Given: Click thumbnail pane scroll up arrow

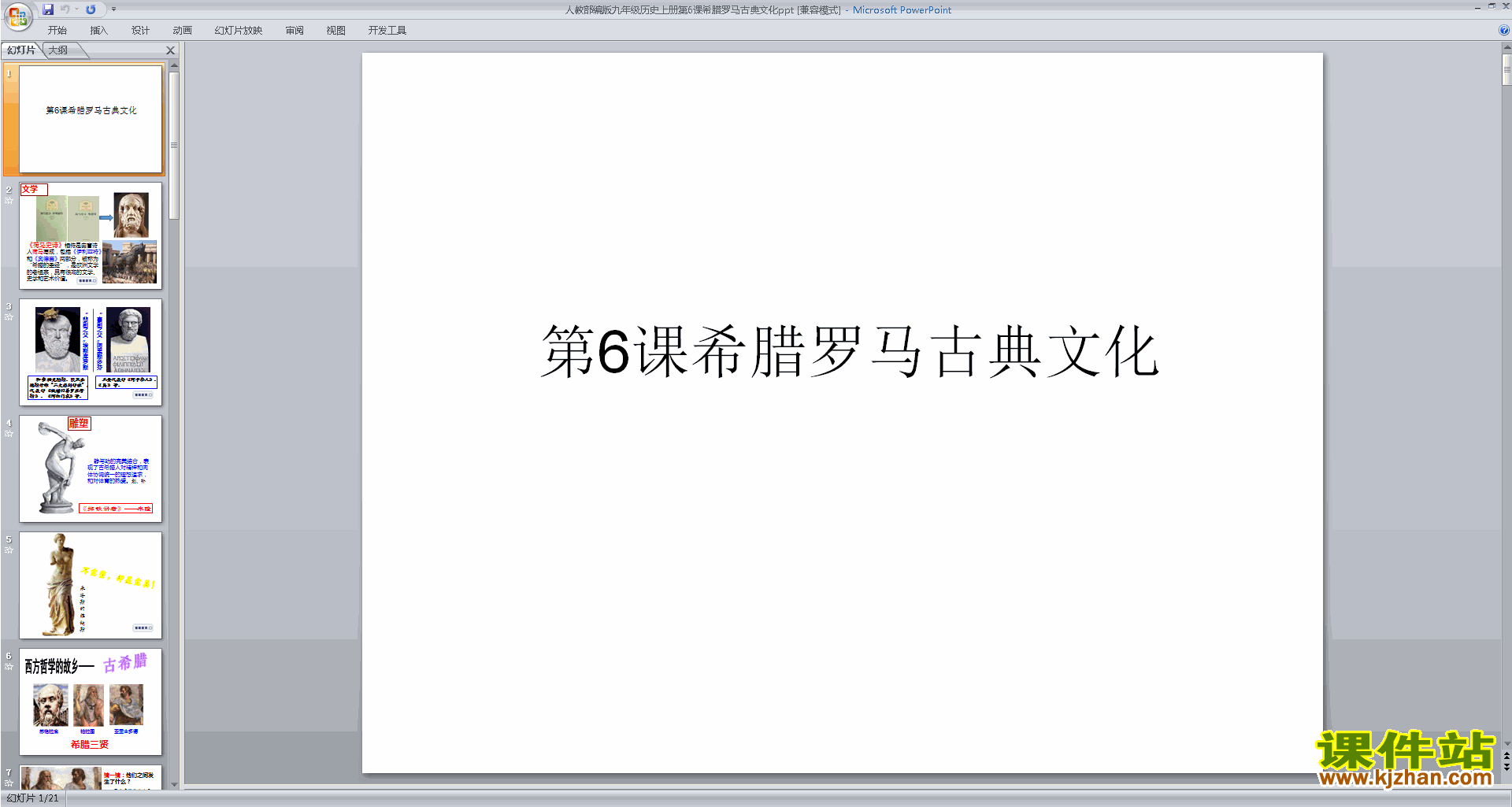Looking at the screenshot, I should pos(174,65).
